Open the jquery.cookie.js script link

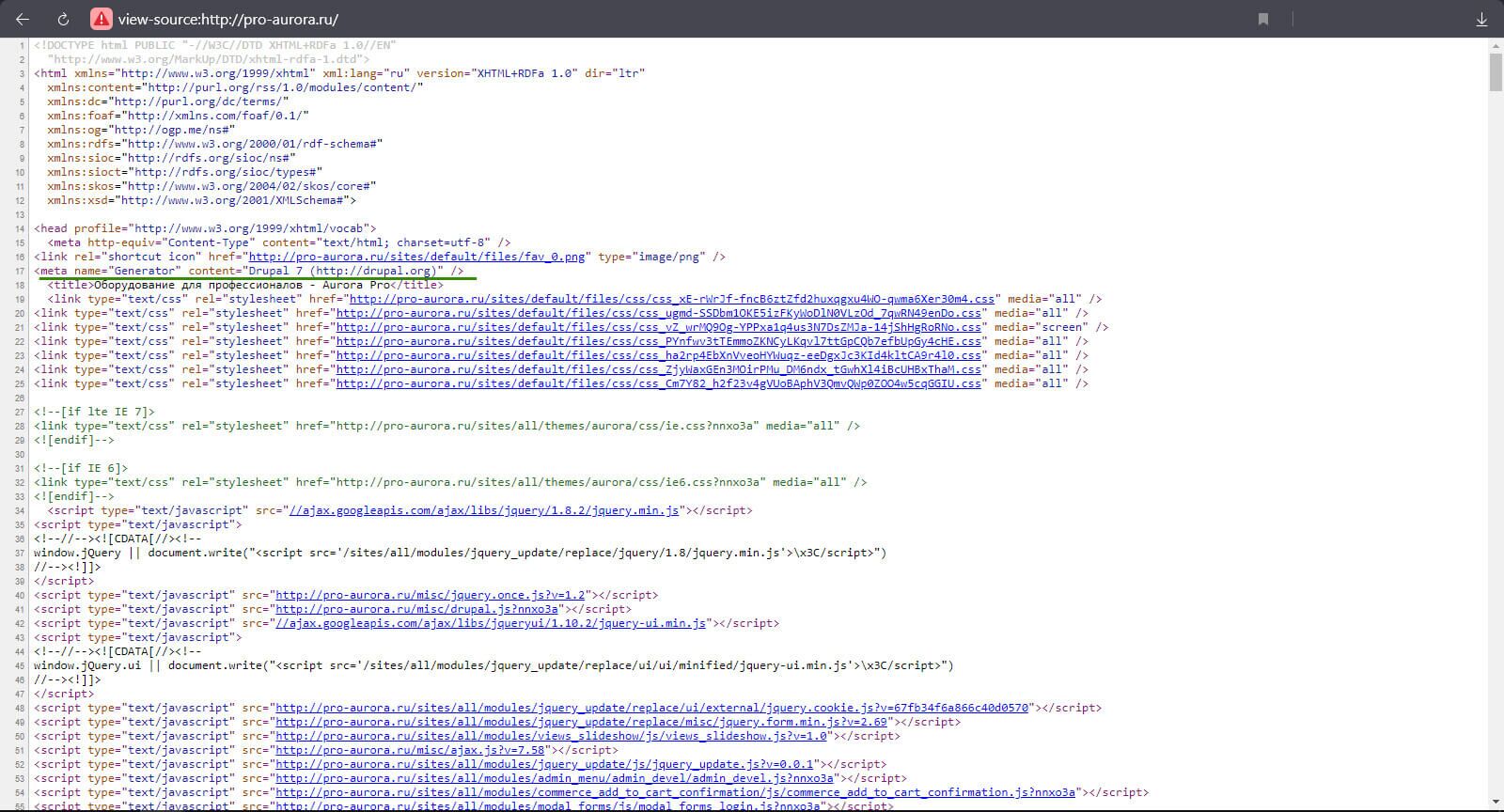point(651,708)
